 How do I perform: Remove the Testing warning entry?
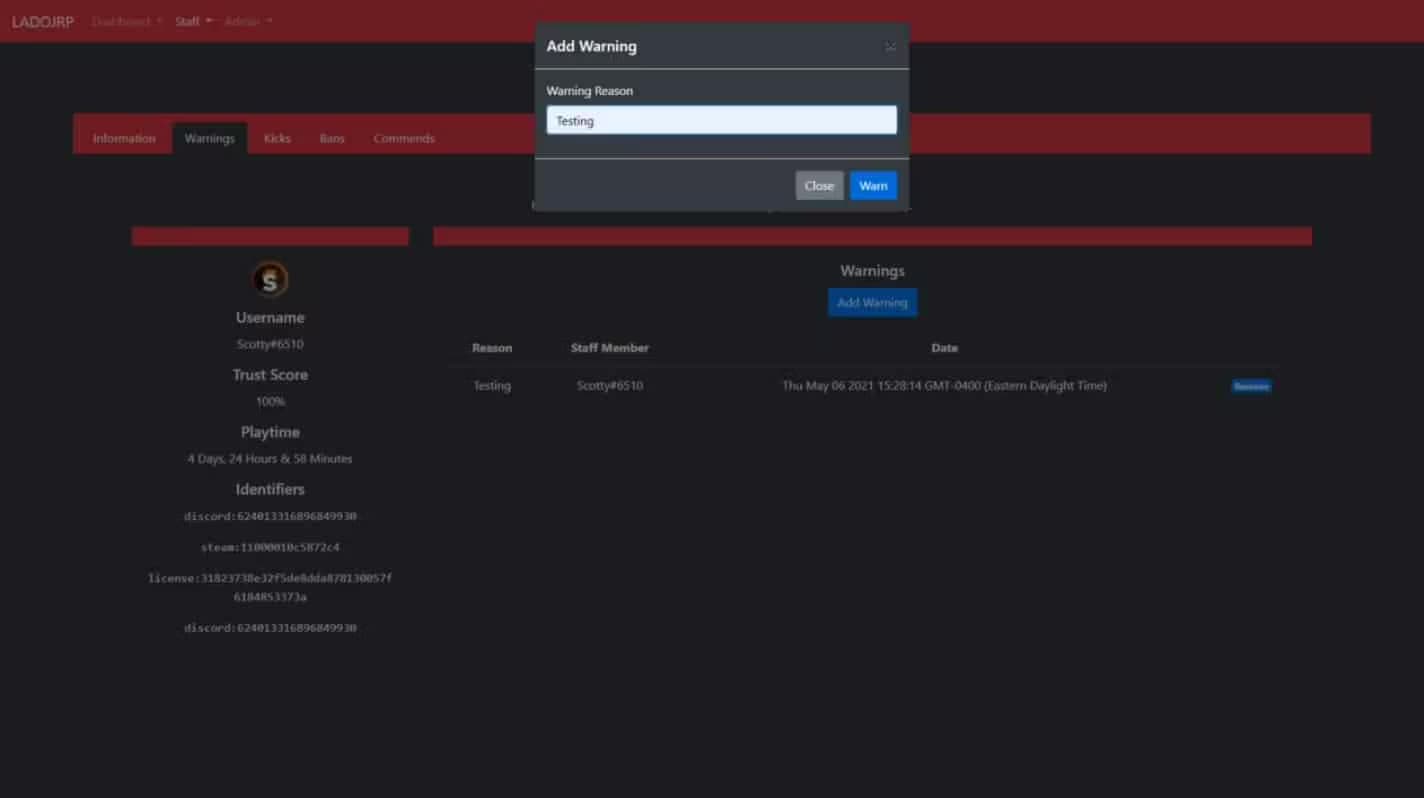coord(1251,385)
